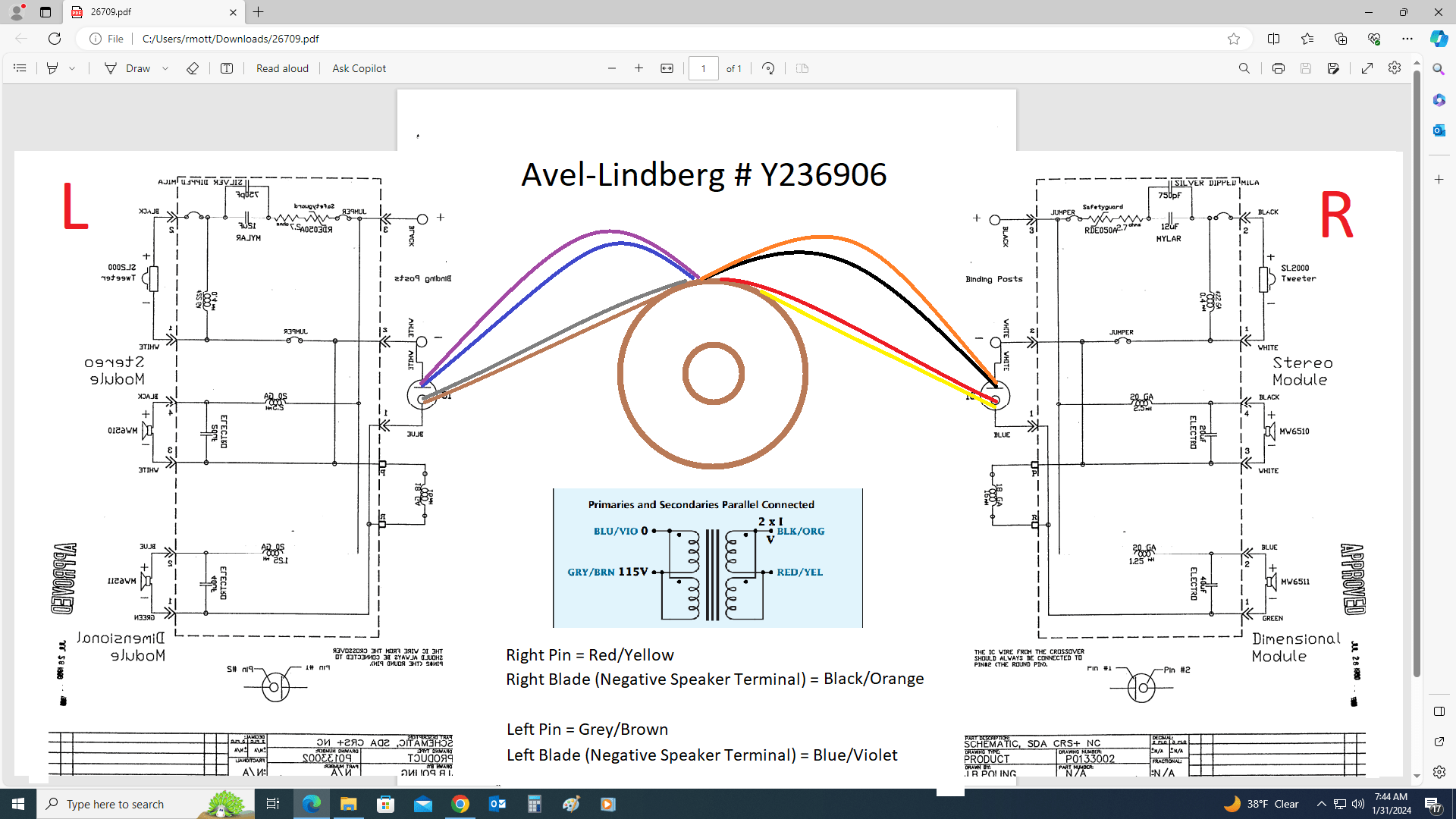Expand the Draw options dropdown arrow

click(165, 68)
